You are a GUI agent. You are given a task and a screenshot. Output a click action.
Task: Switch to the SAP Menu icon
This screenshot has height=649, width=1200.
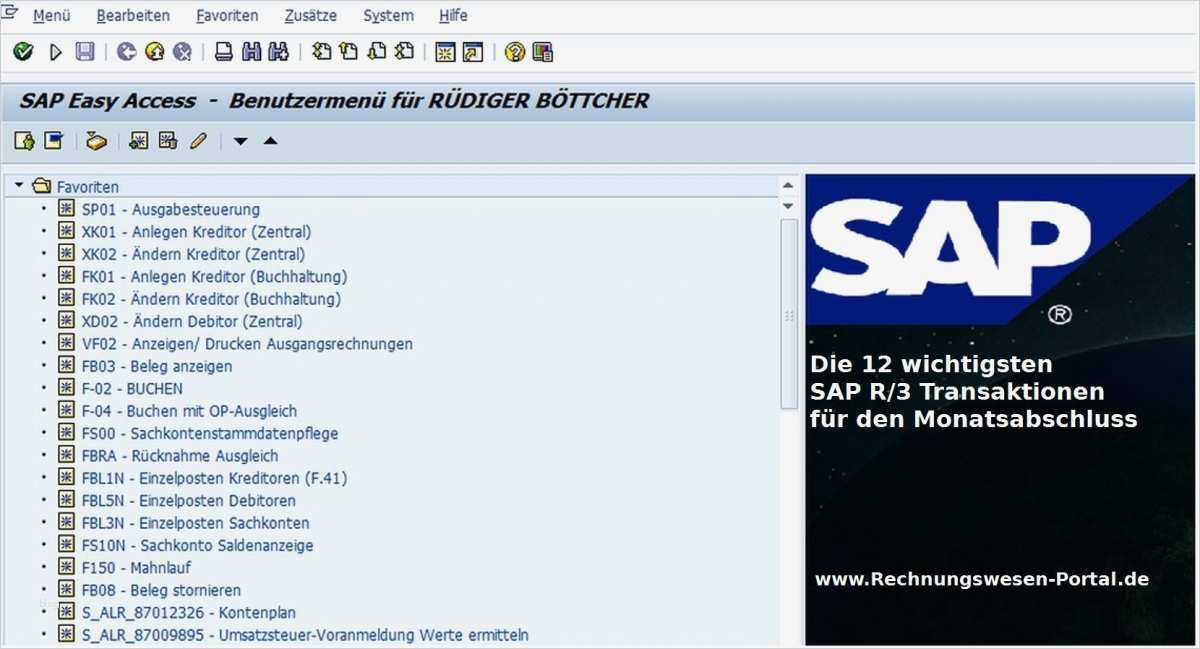pyautogui.click(x=53, y=140)
